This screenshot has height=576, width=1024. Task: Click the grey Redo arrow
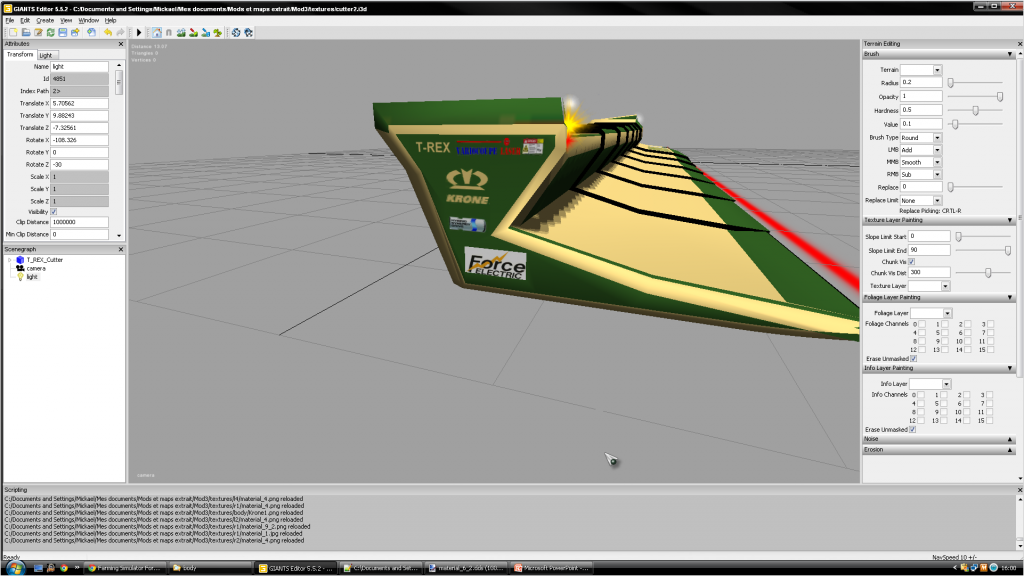pyautogui.click(x=120, y=32)
